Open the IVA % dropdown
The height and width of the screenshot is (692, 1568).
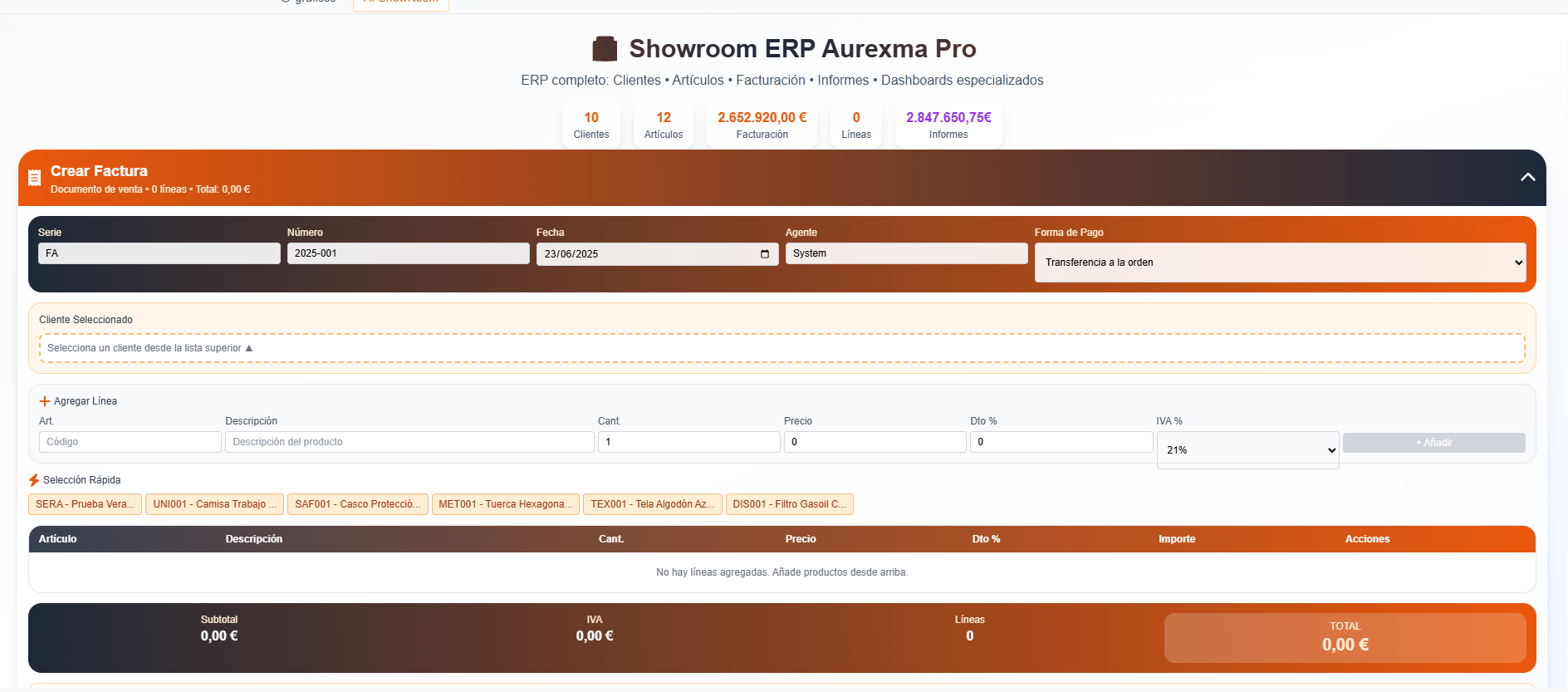1247,450
